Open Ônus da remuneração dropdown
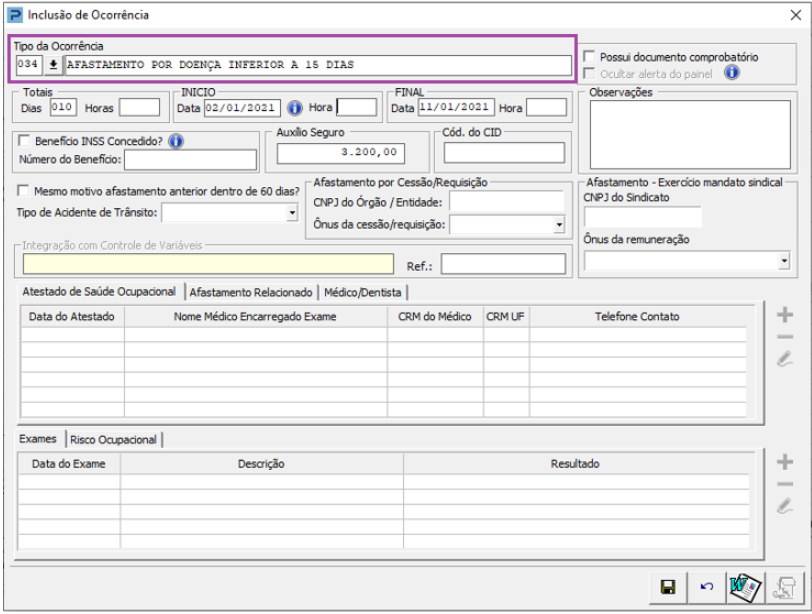Screen dimensions: 812x614 785,261
